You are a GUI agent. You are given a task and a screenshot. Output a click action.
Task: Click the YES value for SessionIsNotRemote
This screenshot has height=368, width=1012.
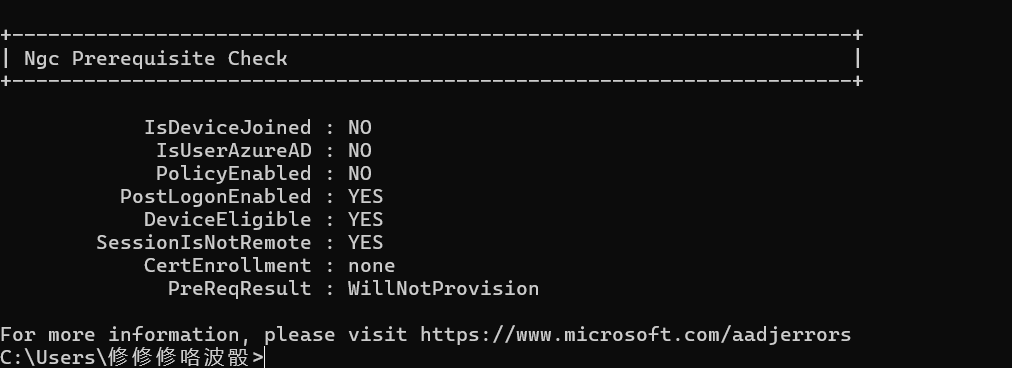pyautogui.click(x=365, y=243)
